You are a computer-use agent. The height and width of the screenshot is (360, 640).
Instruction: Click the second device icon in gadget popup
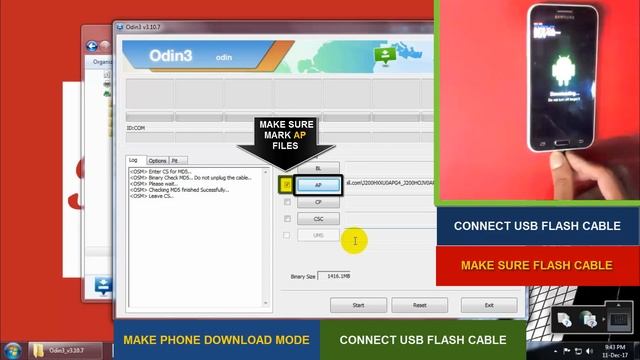click(588, 319)
